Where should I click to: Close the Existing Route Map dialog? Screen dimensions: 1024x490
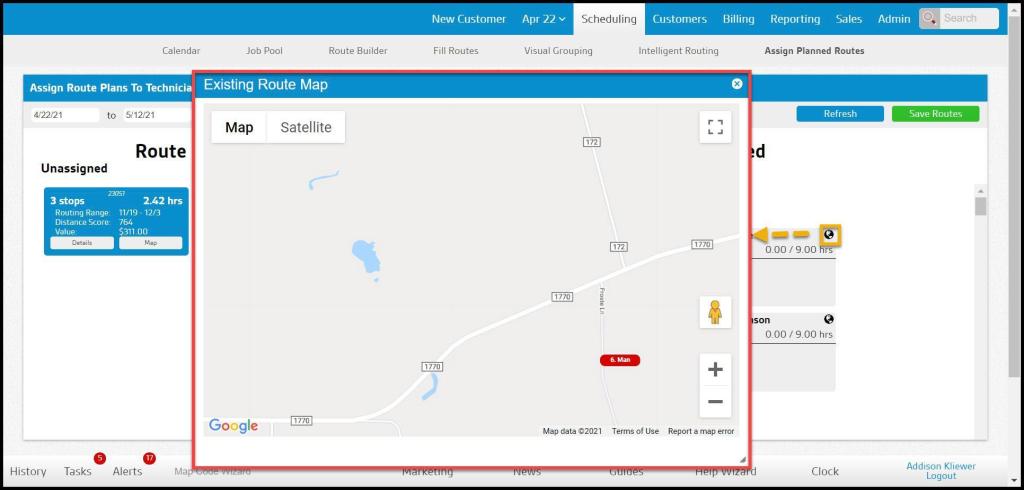tap(737, 84)
